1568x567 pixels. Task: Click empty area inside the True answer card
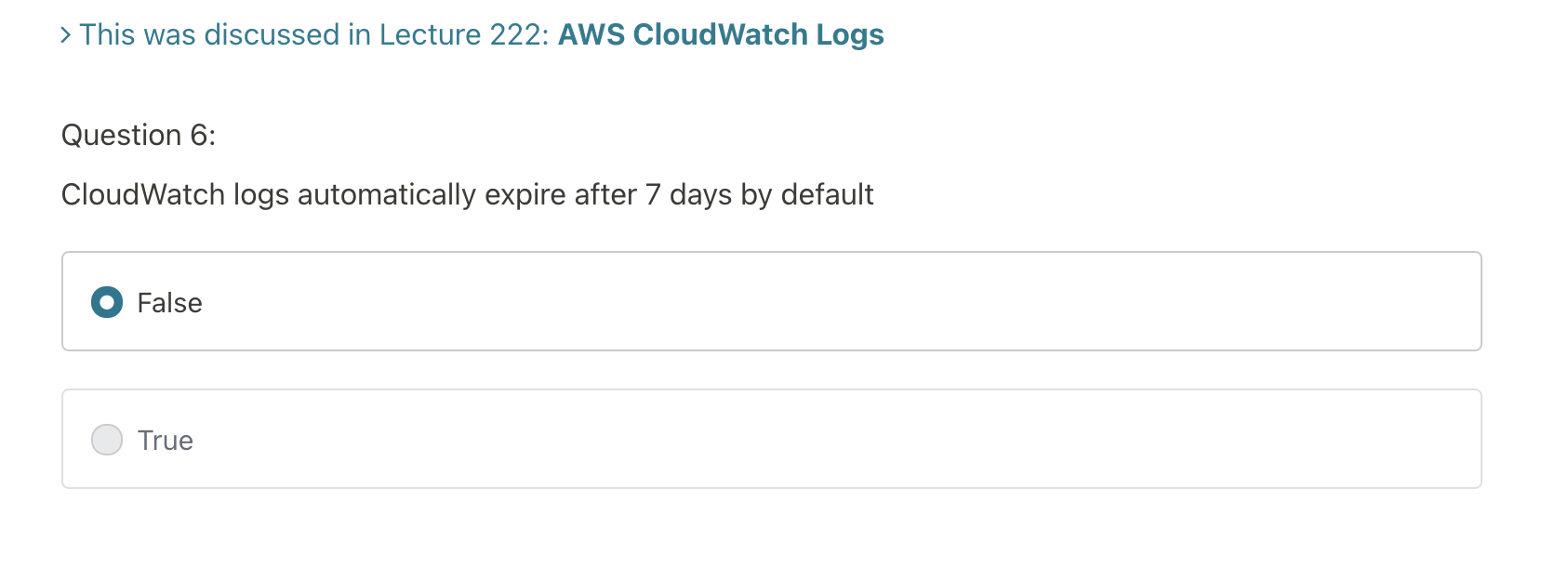click(x=837, y=439)
